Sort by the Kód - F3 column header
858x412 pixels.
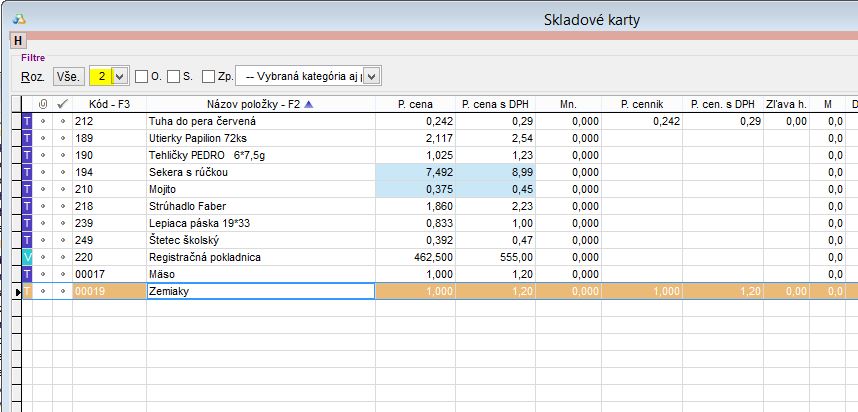click(x=108, y=104)
